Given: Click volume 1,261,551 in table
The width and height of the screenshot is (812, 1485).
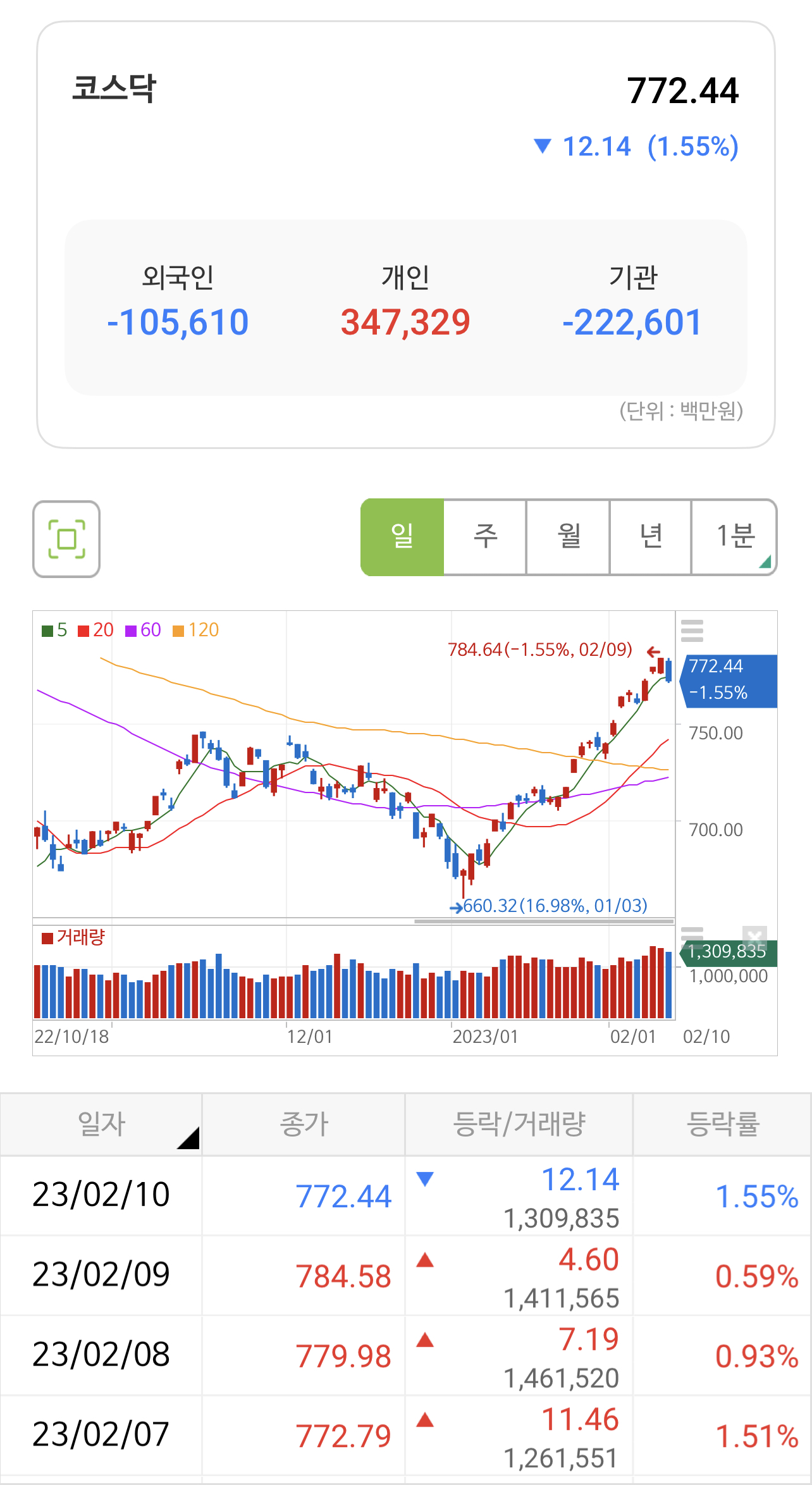Looking at the screenshot, I should (561, 1459).
